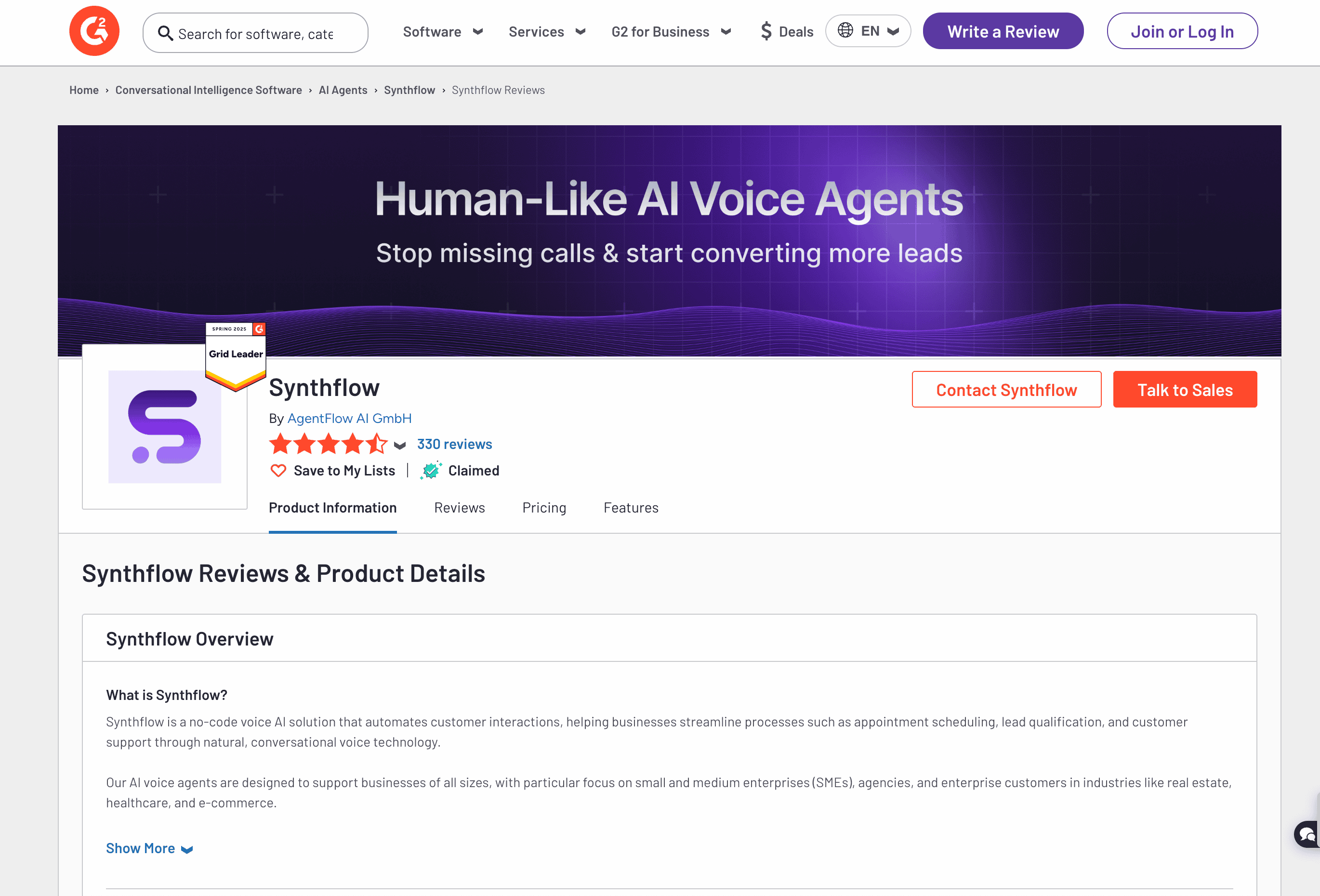Screen dimensions: 1320x896
Task: Expand Show More in overview
Action: pyautogui.click(x=149, y=848)
